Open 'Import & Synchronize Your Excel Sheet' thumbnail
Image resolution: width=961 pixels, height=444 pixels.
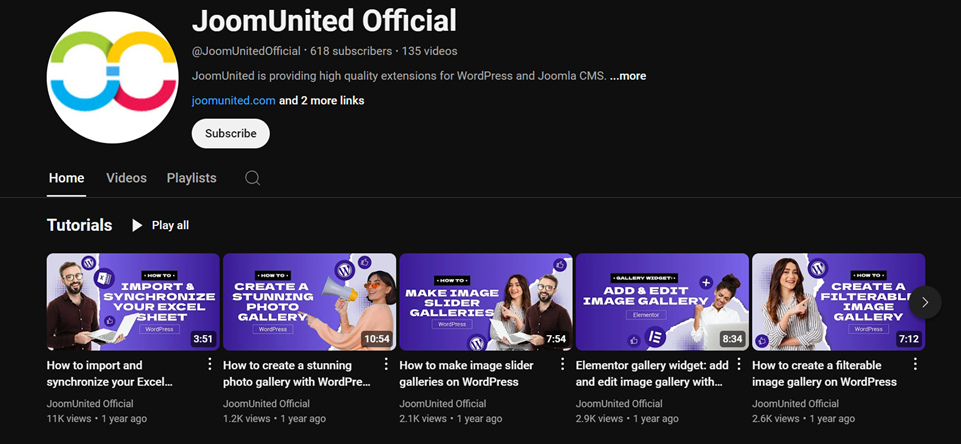pos(132,301)
